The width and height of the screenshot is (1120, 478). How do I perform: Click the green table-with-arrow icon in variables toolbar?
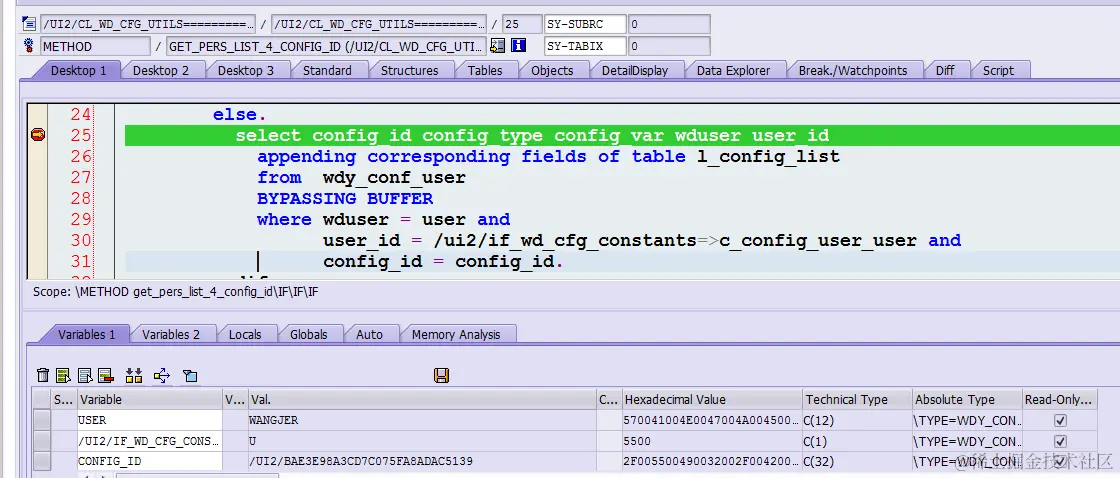64,375
